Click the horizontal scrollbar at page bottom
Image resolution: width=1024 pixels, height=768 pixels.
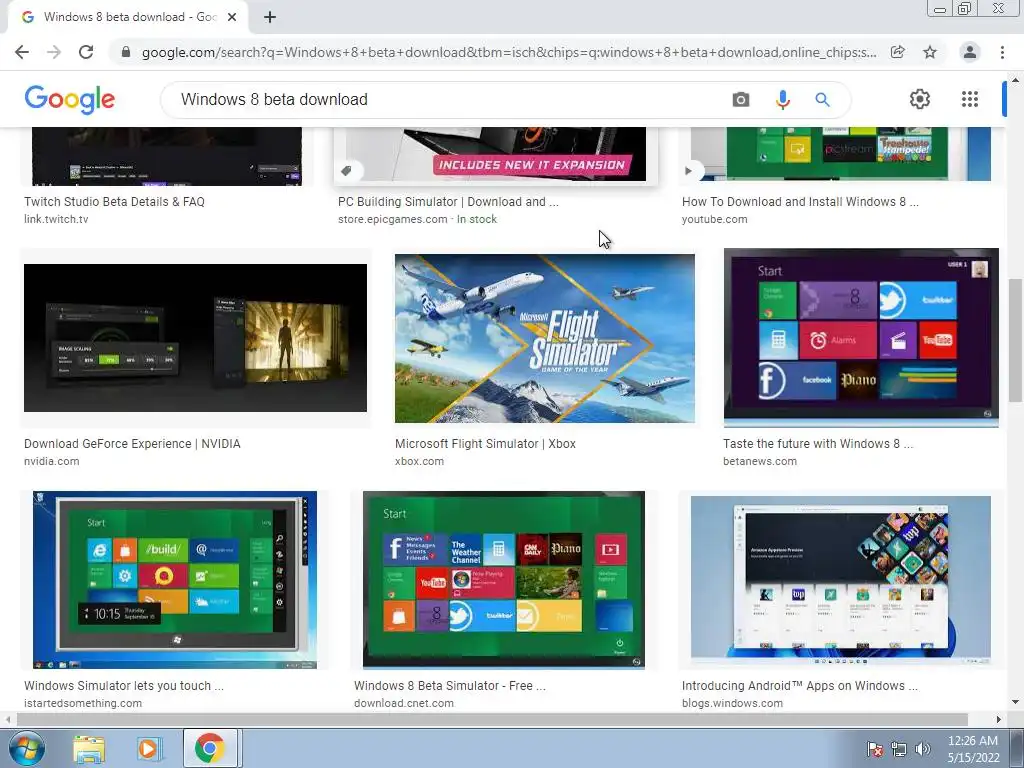[492, 720]
